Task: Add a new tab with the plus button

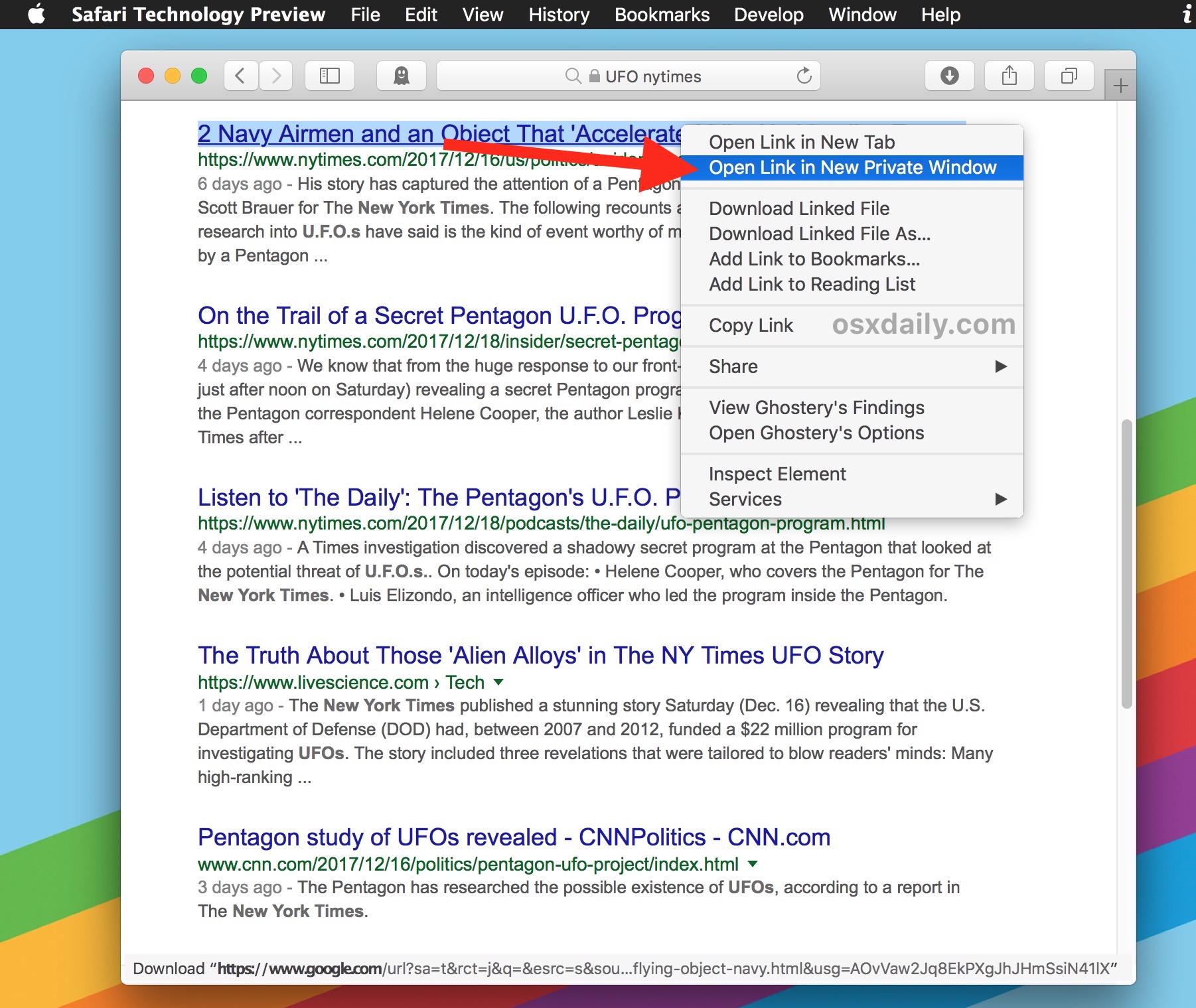Action: [x=1120, y=86]
